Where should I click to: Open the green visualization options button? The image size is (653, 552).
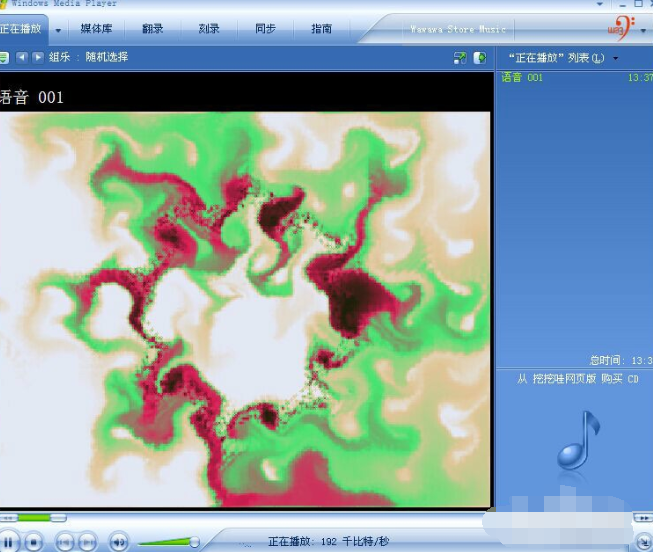tap(4, 58)
